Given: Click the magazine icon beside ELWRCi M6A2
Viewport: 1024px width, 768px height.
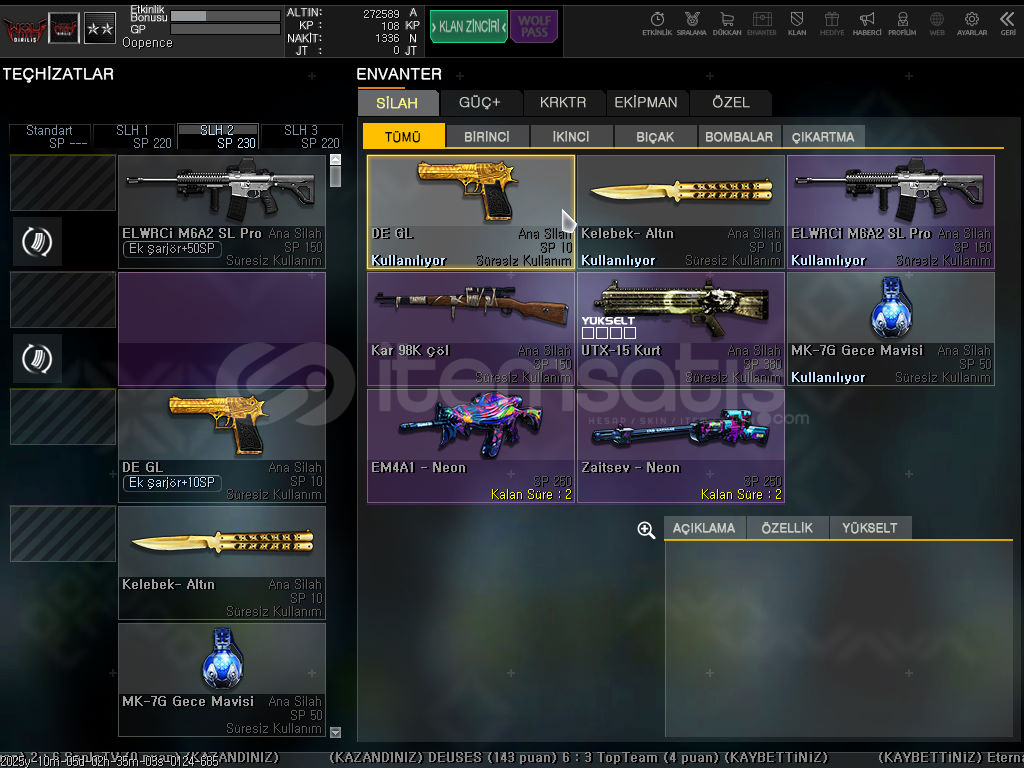Looking at the screenshot, I should [x=38, y=241].
